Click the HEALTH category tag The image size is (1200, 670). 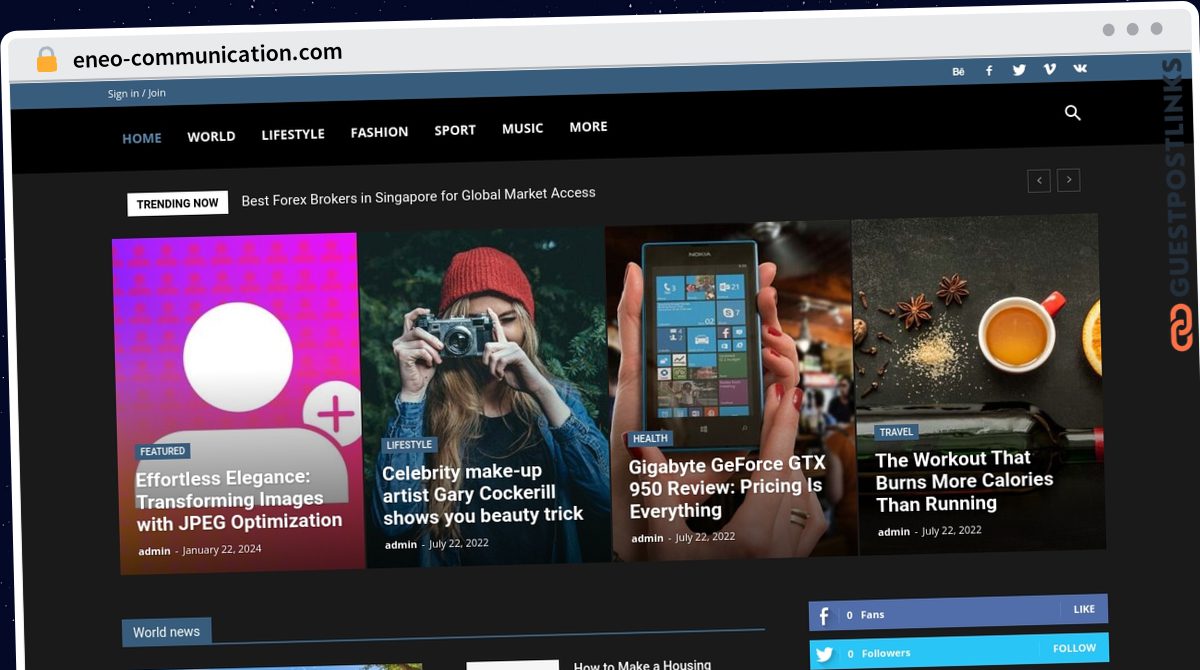[650, 438]
